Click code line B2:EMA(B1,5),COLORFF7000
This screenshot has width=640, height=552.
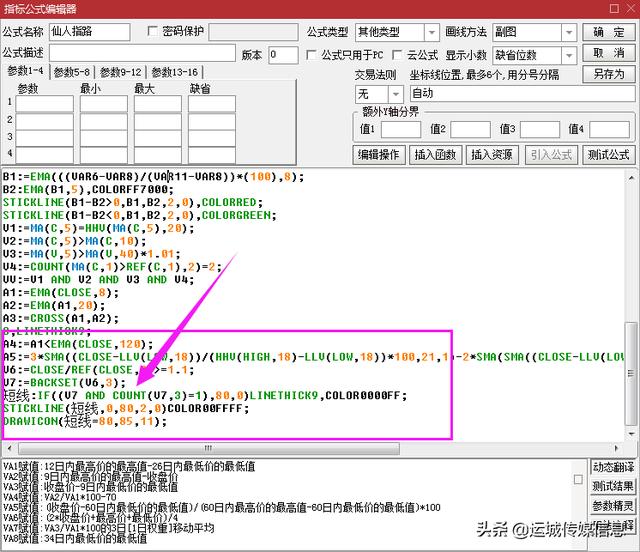[88, 189]
